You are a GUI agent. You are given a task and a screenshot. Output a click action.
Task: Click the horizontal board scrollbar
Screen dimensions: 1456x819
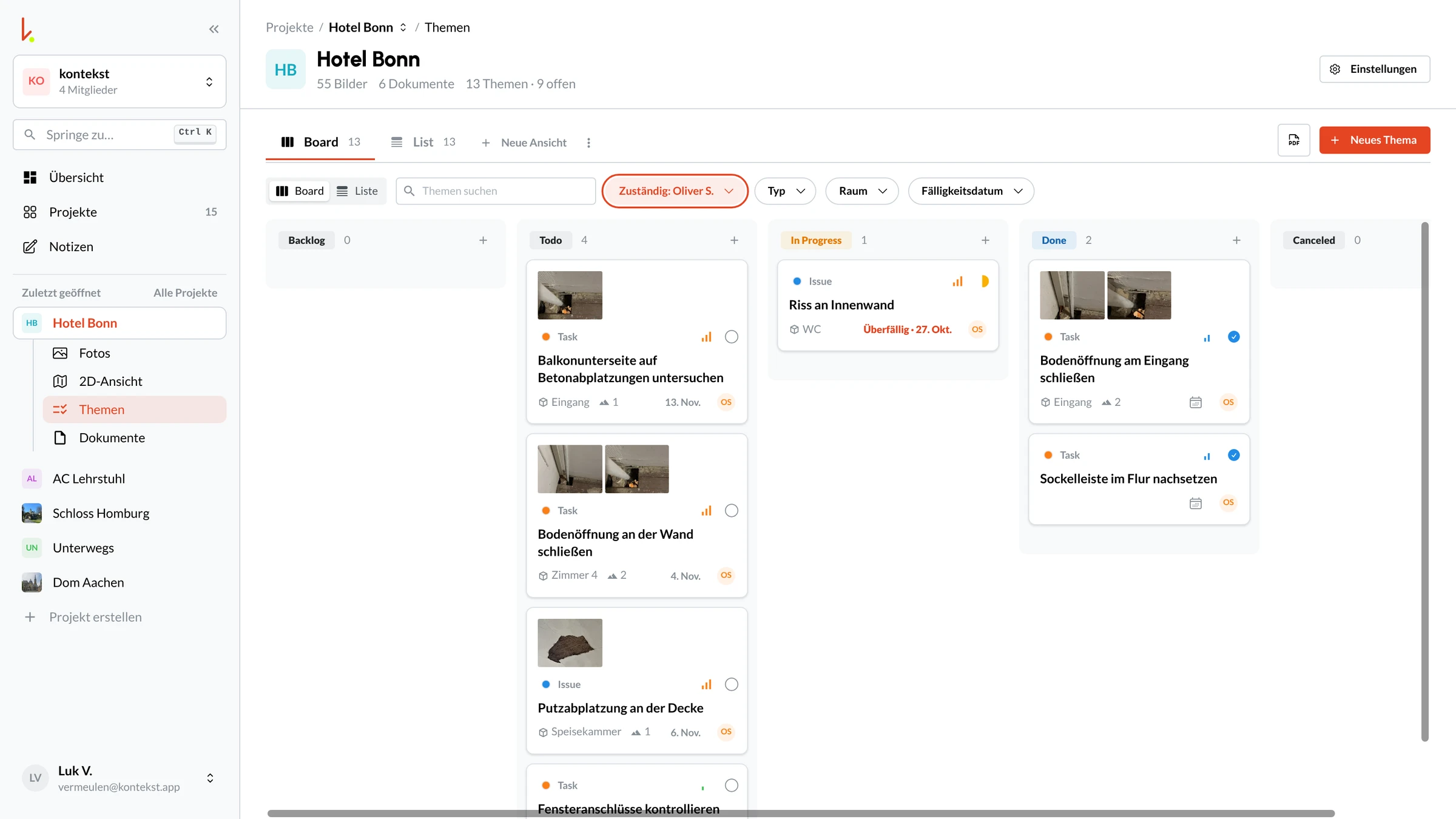(x=801, y=814)
